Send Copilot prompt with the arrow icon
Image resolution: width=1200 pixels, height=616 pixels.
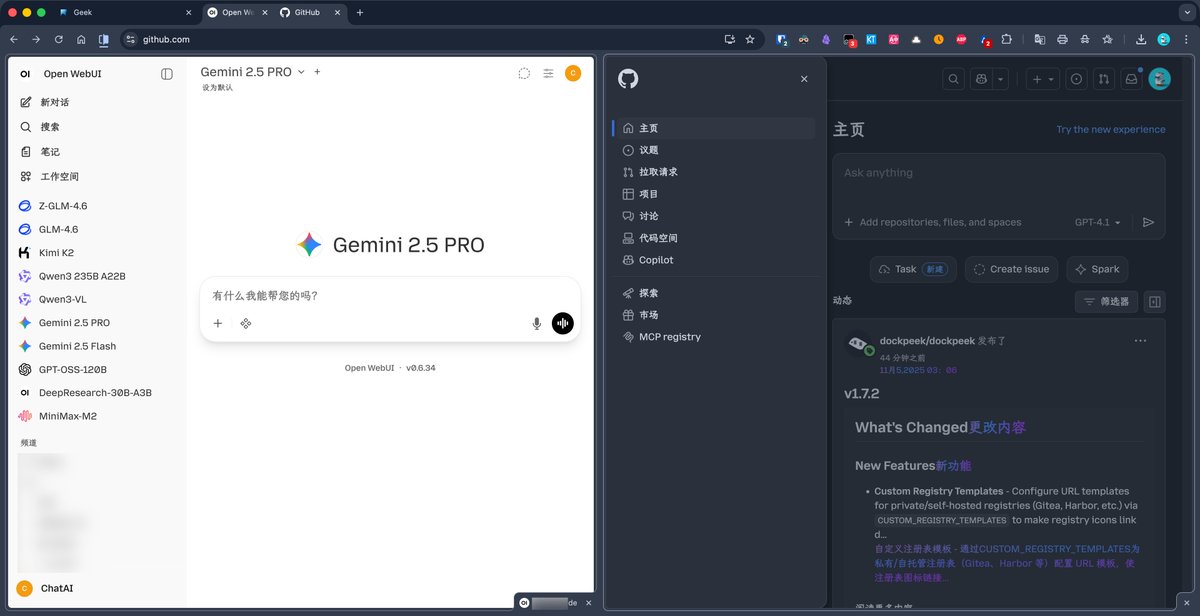pos(1148,222)
